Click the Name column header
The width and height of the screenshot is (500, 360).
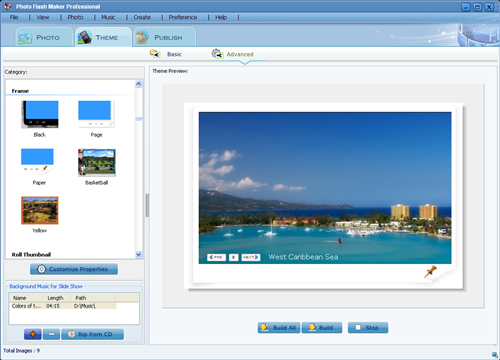[26, 298]
